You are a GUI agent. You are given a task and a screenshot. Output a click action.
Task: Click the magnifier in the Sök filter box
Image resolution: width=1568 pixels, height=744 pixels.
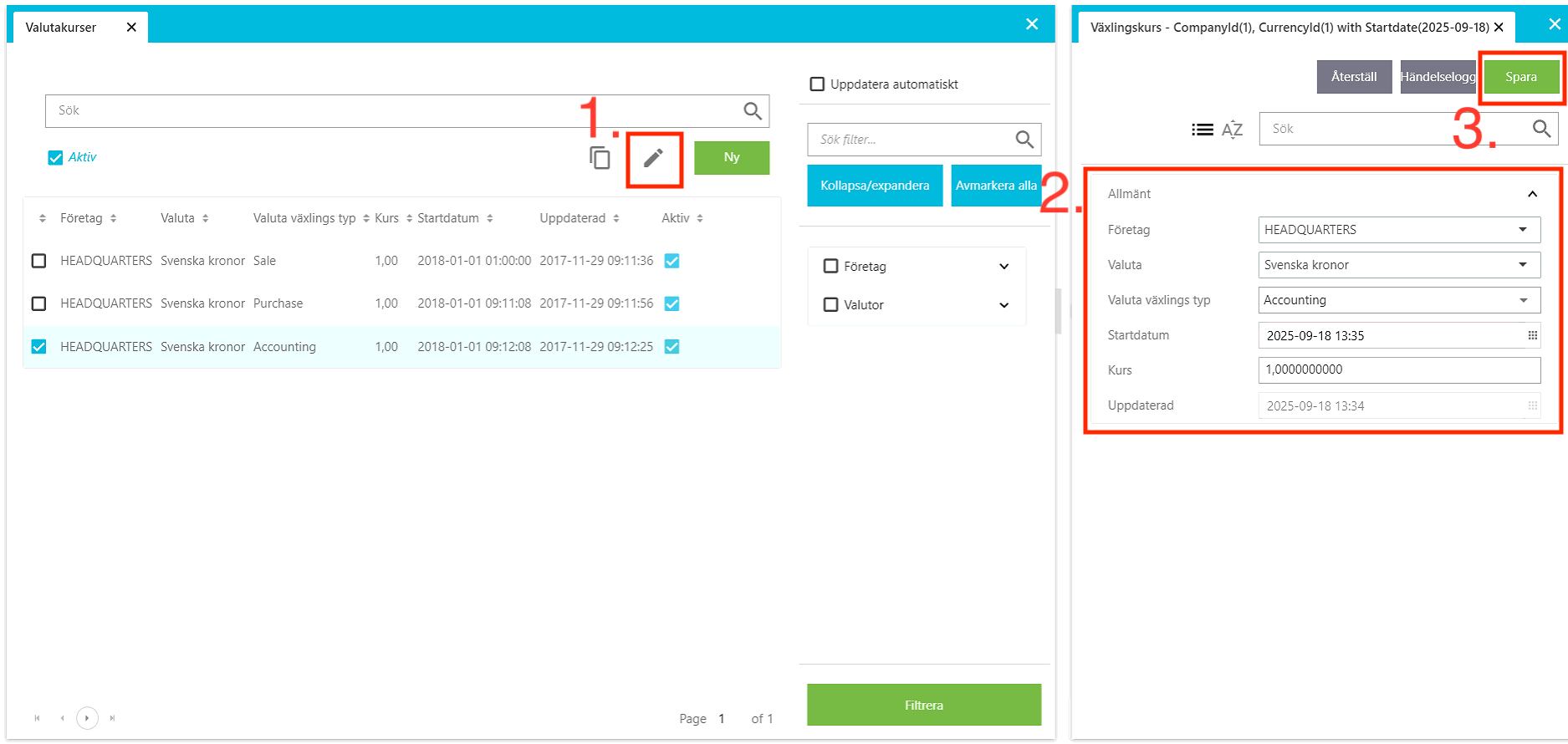click(1024, 140)
